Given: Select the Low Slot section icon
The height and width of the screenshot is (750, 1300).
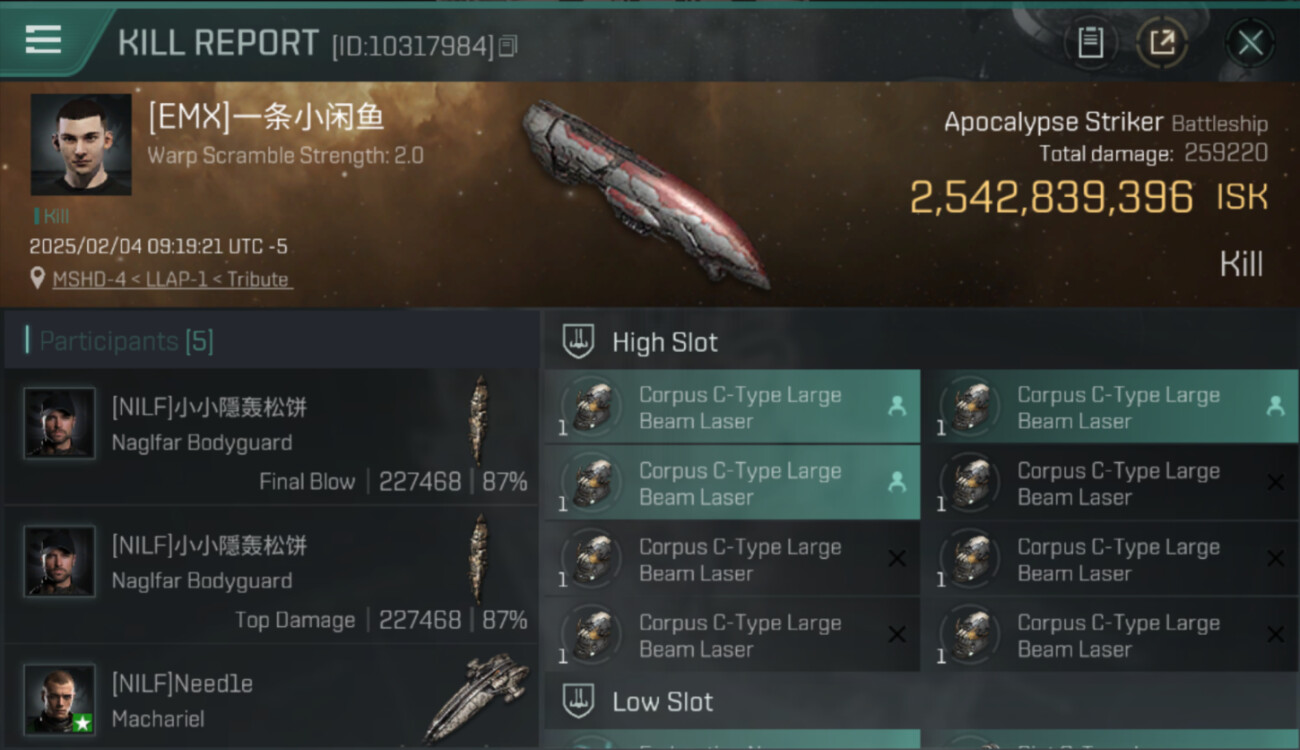Looking at the screenshot, I should tap(578, 701).
